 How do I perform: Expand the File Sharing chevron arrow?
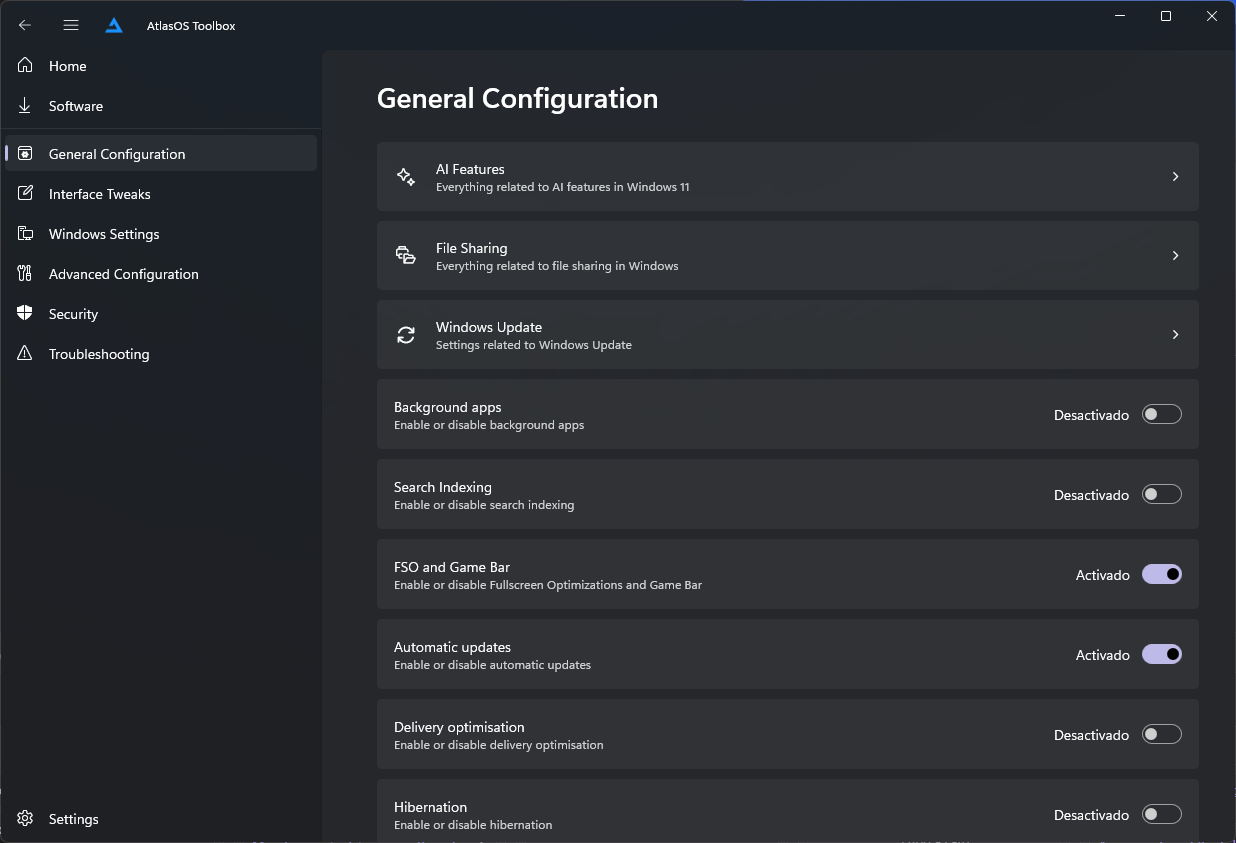tap(1175, 256)
